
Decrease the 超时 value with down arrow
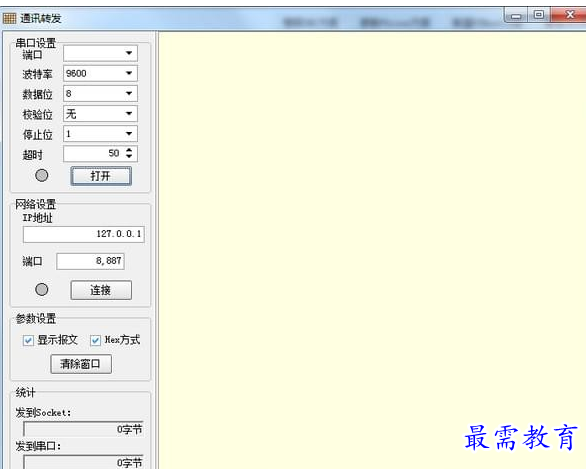[129, 156]
